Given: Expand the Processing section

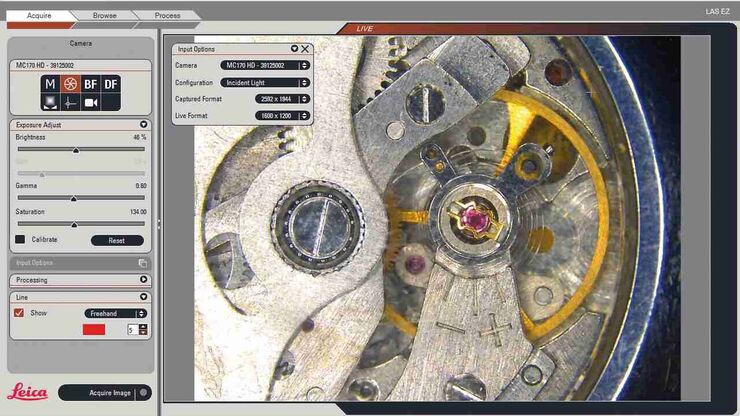Looking at the screenshot, I should coord(143,280).
